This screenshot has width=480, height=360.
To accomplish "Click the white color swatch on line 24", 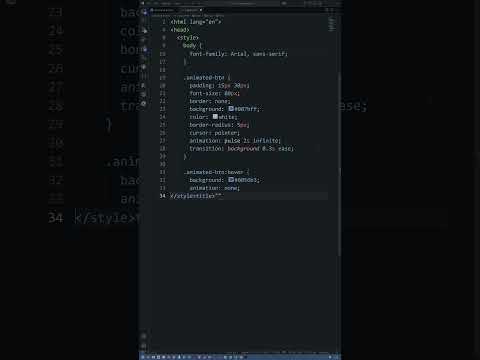I will 215,116.
